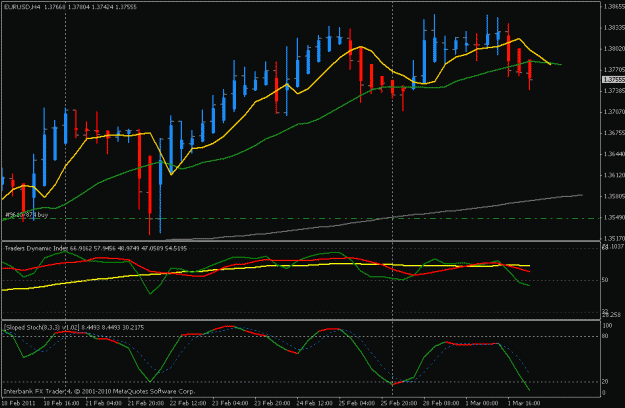Click the 100 scale label in Stoch pane
Screen dimensions: 625x408
point(607,326)
